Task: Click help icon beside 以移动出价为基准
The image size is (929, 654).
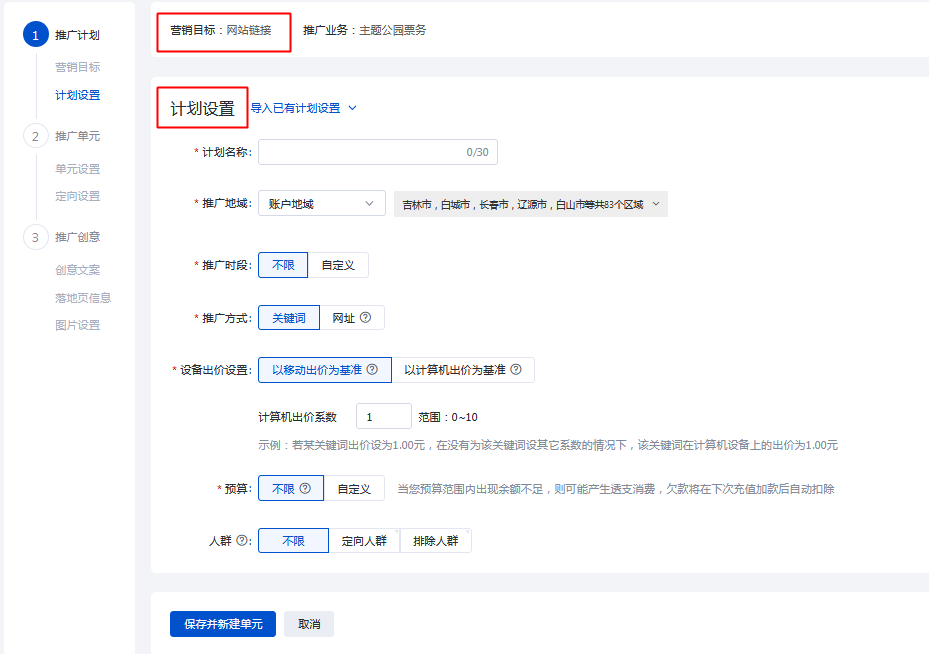Action: [x=372, y=369]
